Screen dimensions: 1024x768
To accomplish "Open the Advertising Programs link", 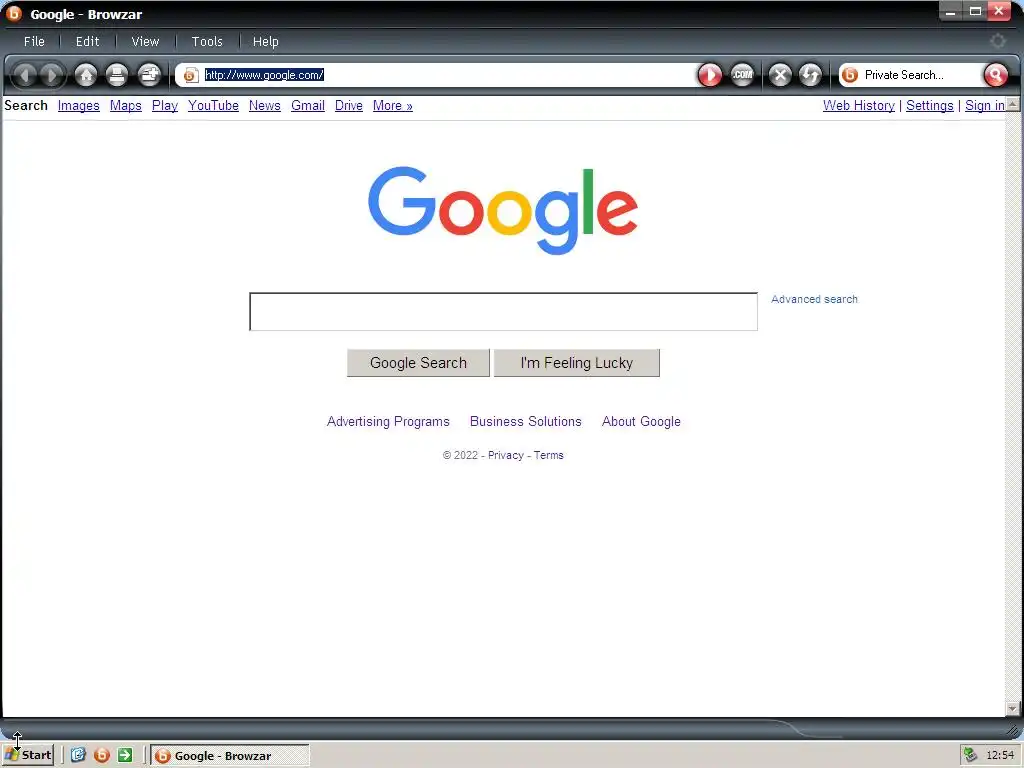I will (x=388, y=422).
